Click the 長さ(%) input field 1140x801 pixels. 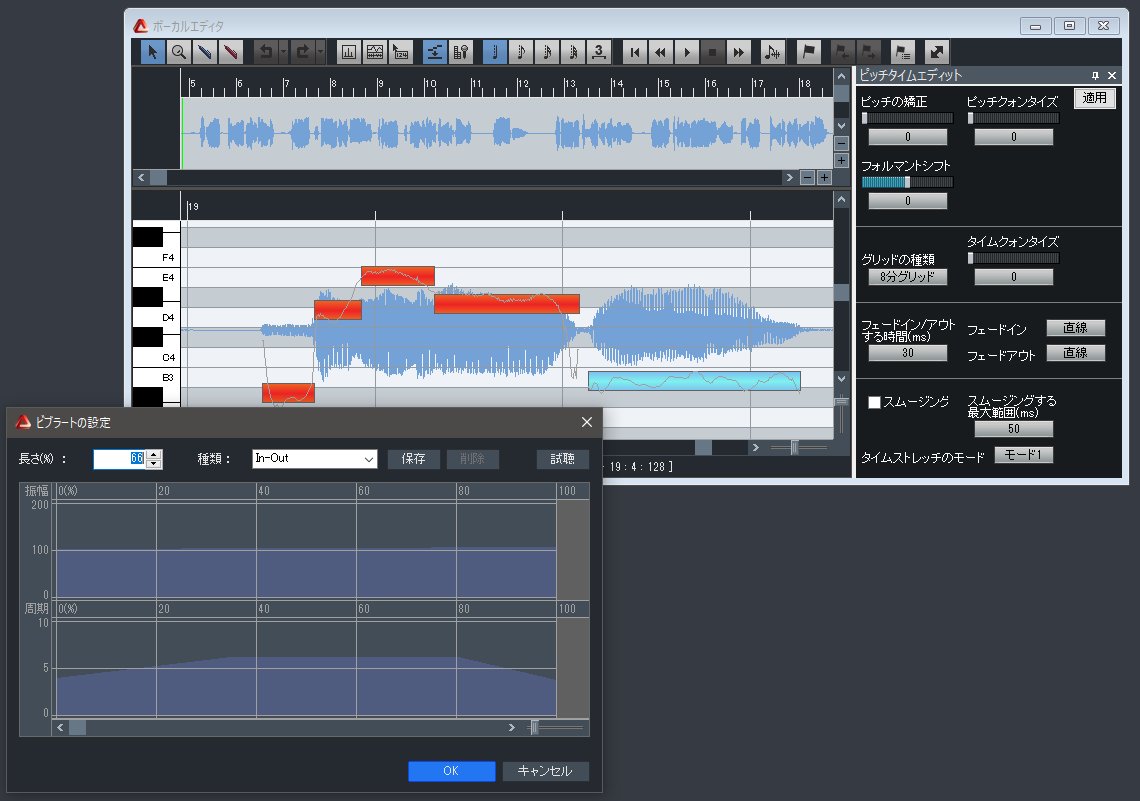(119, 459)
